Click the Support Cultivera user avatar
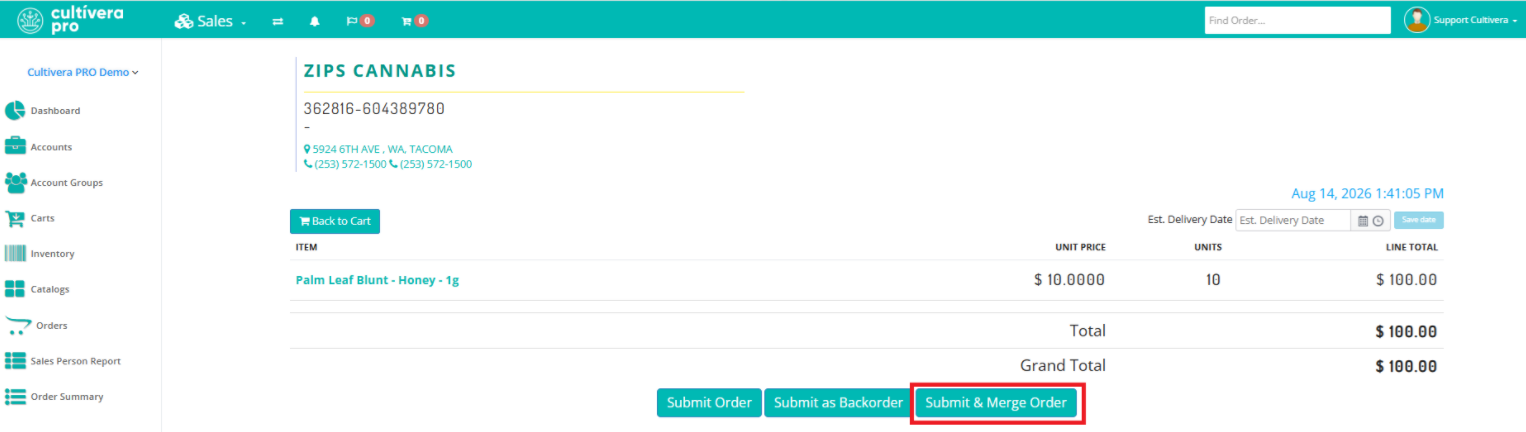This screenshot has width=1526, height=432. coord(1417,19)
